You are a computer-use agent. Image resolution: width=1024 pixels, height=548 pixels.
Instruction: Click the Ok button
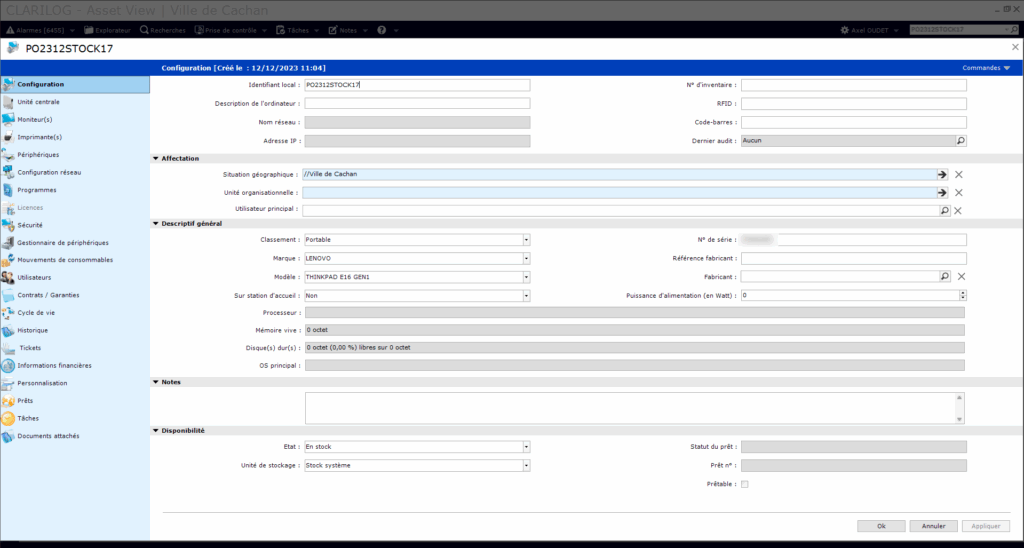(882, 526)
